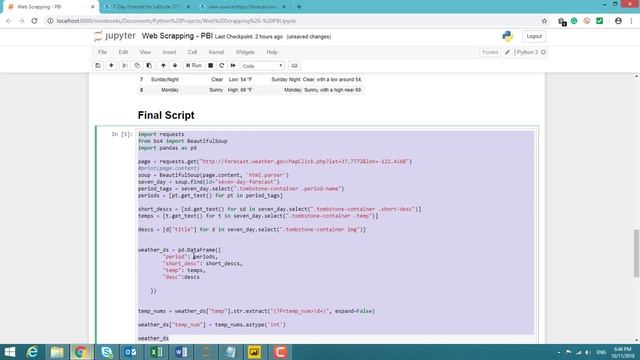Open the File menu
Screen dimensions: 640x360
tap(102, 52)
